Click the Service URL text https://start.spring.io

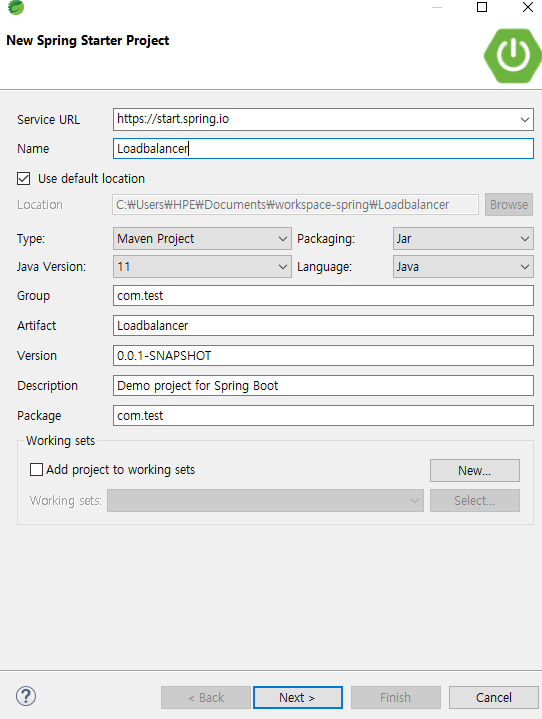point(173,119)
